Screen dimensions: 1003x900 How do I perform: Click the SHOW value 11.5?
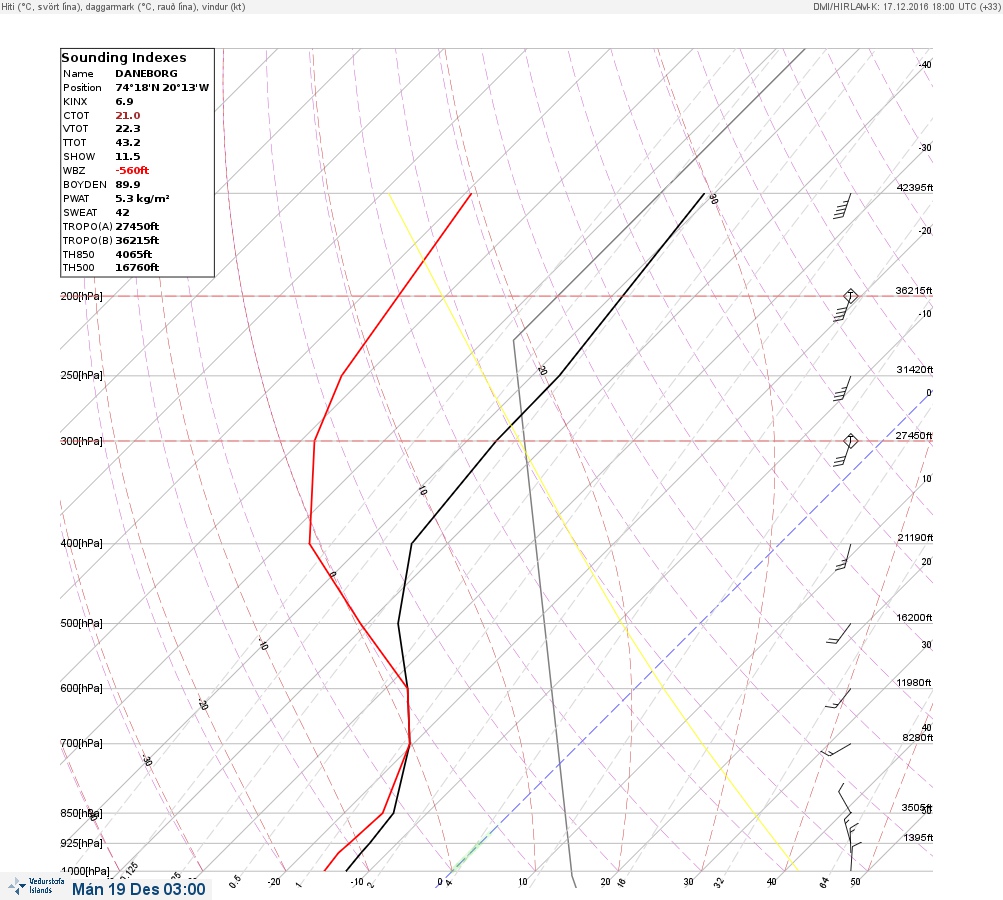tap(127, 157)
